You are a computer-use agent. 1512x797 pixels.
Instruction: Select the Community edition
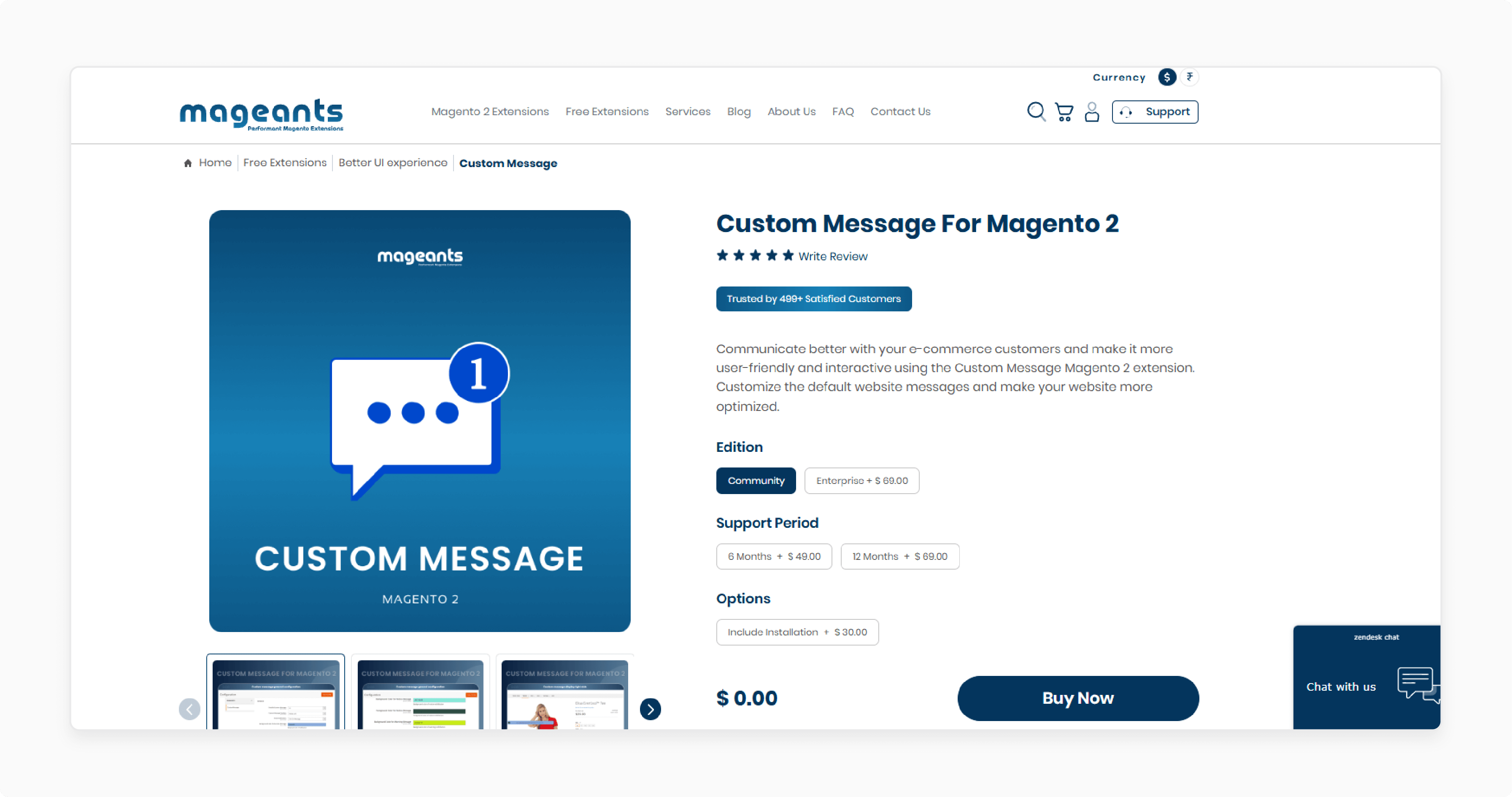756,481
